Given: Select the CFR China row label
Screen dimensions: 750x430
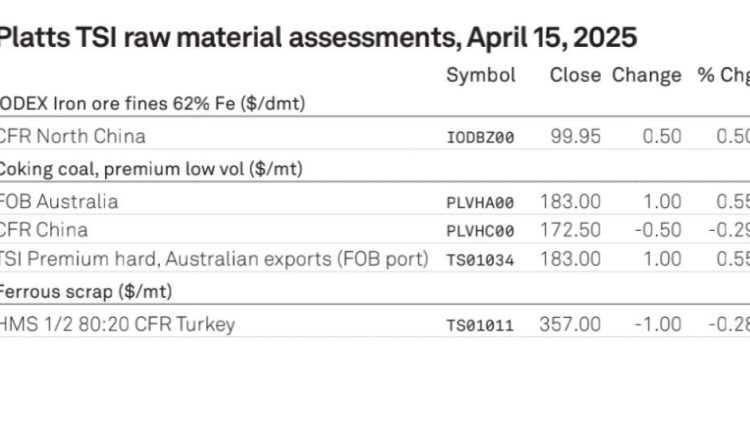Looking at the screenshot, I should (x=44, y=230).
